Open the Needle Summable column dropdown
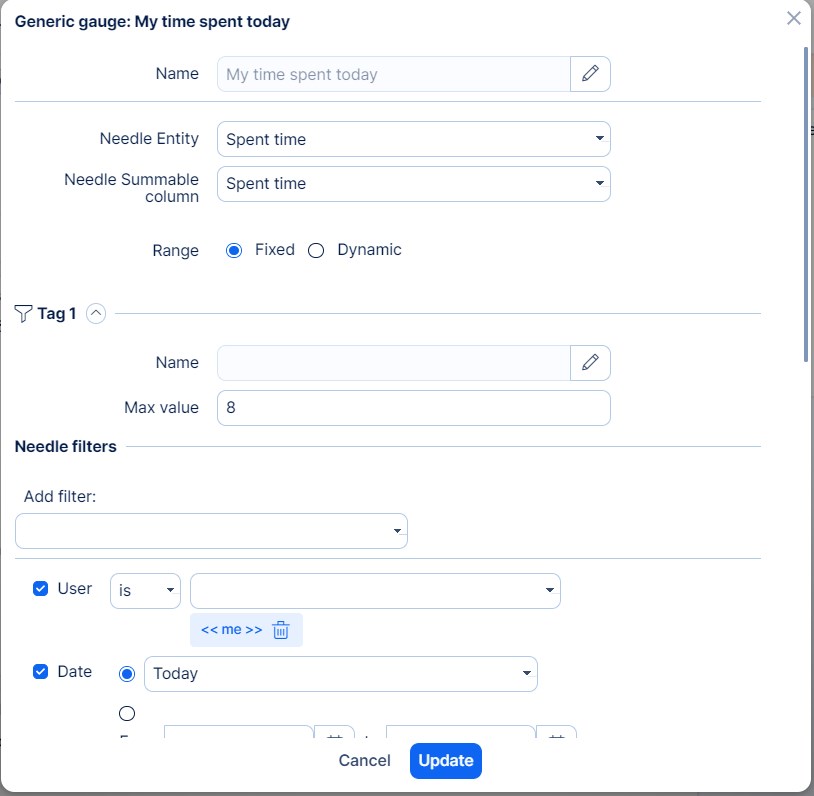 pyautogui.click(x=413, y=183)
